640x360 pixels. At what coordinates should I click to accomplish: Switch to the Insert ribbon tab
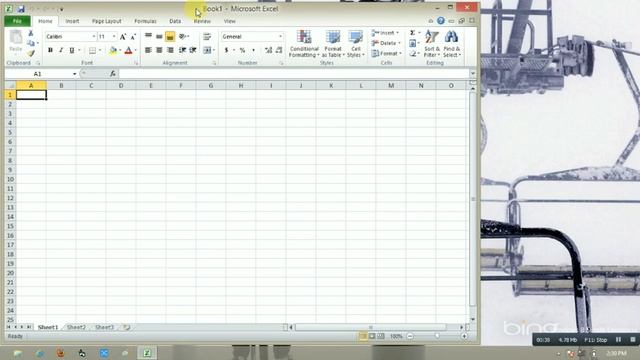pyautogui.click(x=72, y=21)
